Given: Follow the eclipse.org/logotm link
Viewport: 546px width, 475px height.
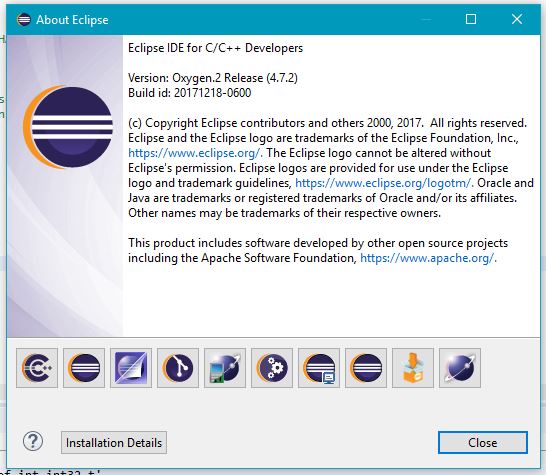Looking at the screenshot, I should pos(384,183).
